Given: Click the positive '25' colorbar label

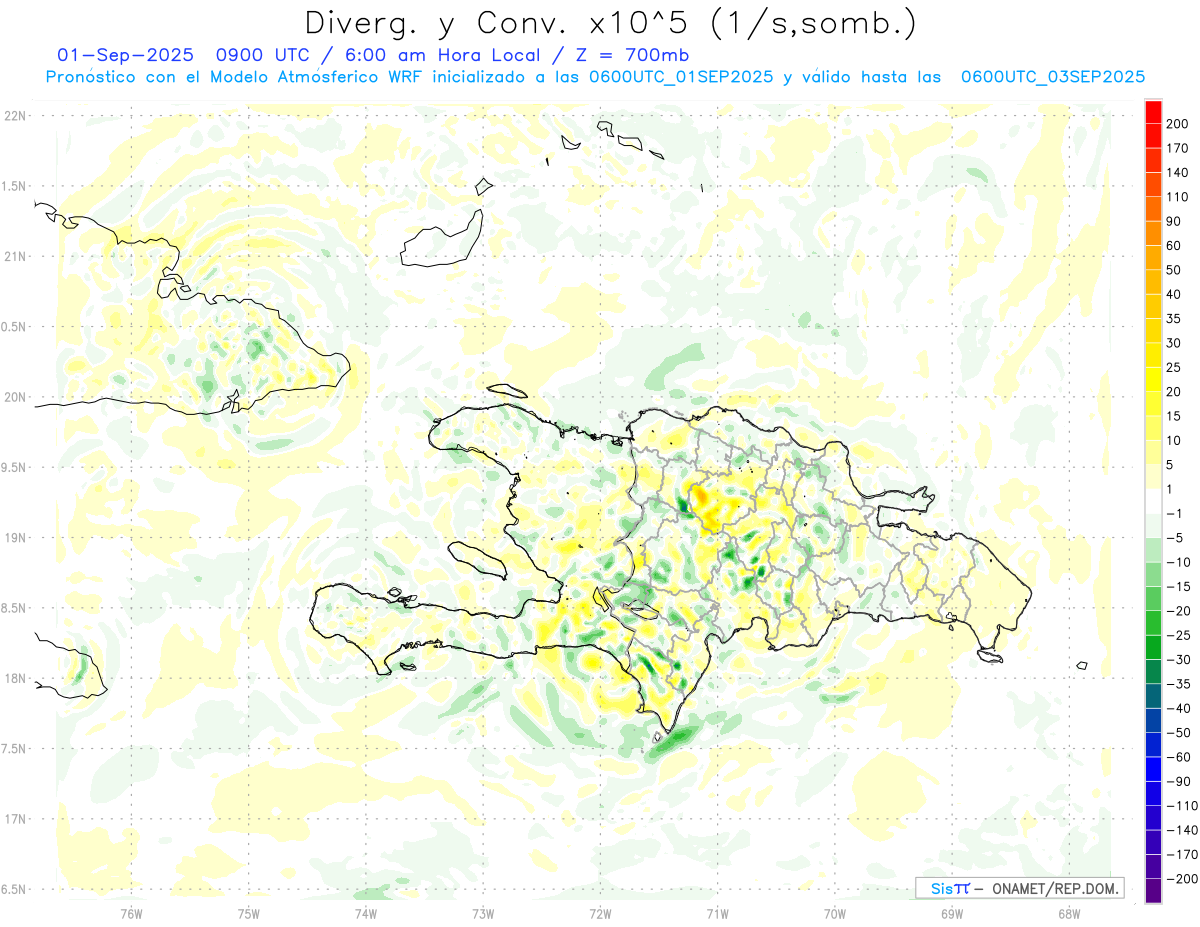Looking at the screenshot, I should [1175, 367].
